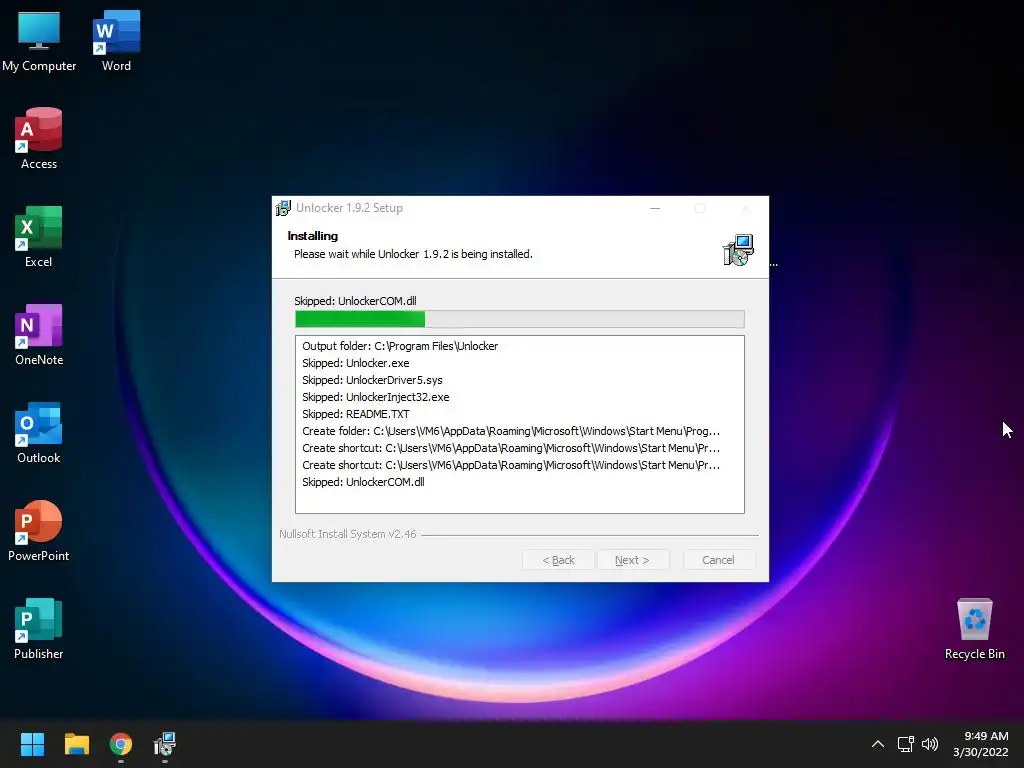This screenshot has height=768, width=1024.
Task: Click the Next button in Unlocker Setup
Action: pyautogui.click(x=632, y=560)
